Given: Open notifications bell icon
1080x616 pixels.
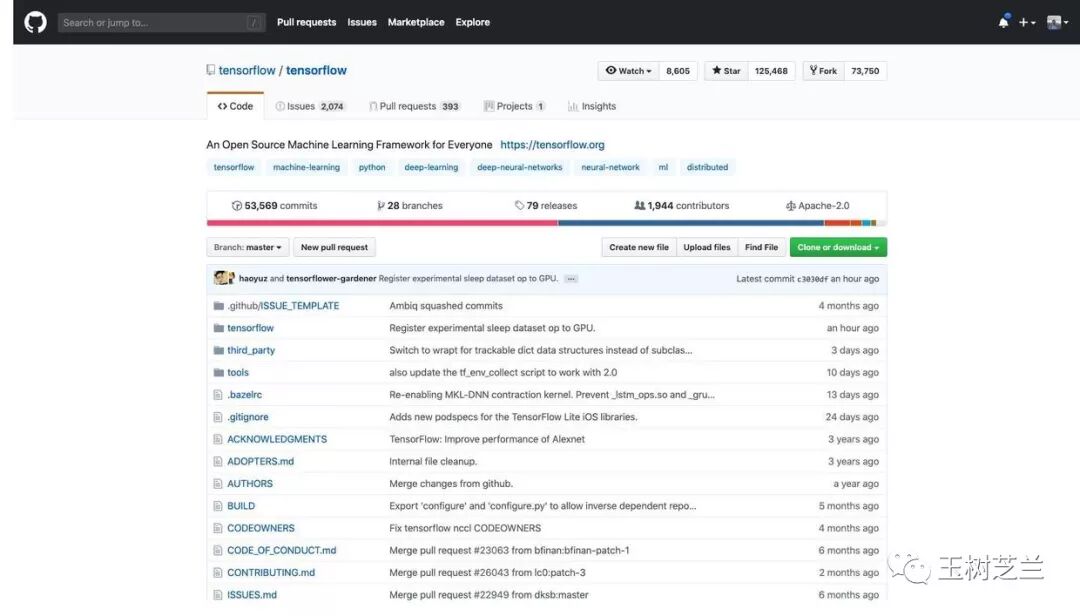Looking at the screenshot, I should pyautogui.click(x=1004, y=22).
